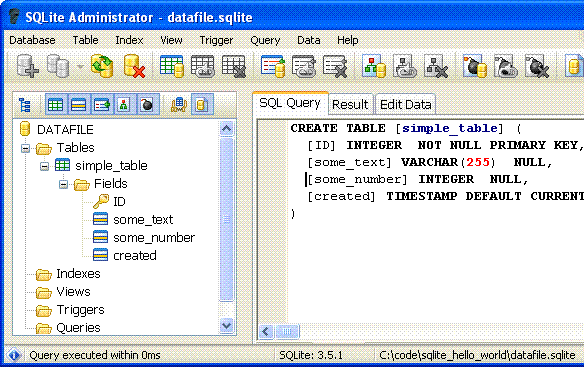Select the Views folder in tree
The width and height of the screenshot is (584, 367).
pyautogui.click(x=73, y=292)
